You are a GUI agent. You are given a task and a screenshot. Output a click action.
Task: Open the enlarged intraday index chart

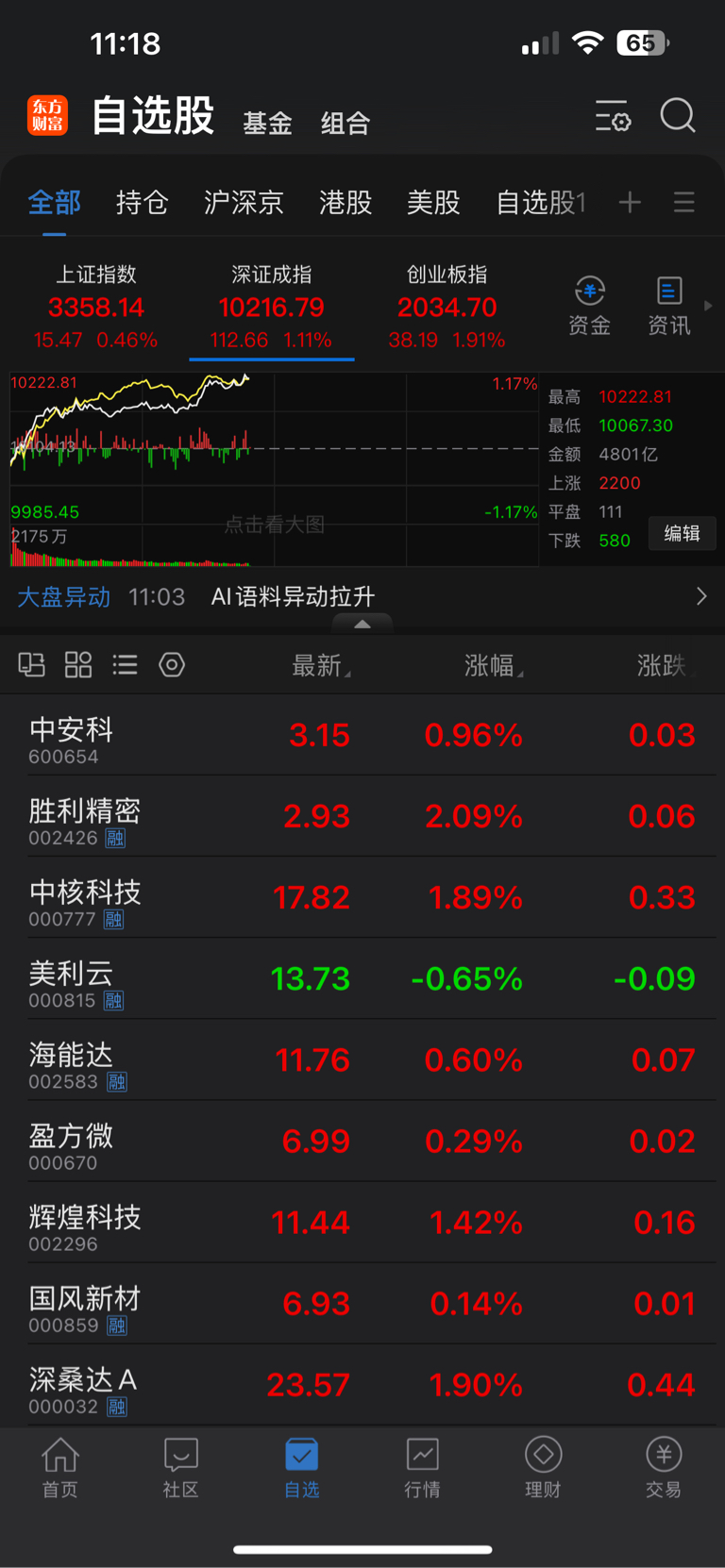[x=274, y=469]
